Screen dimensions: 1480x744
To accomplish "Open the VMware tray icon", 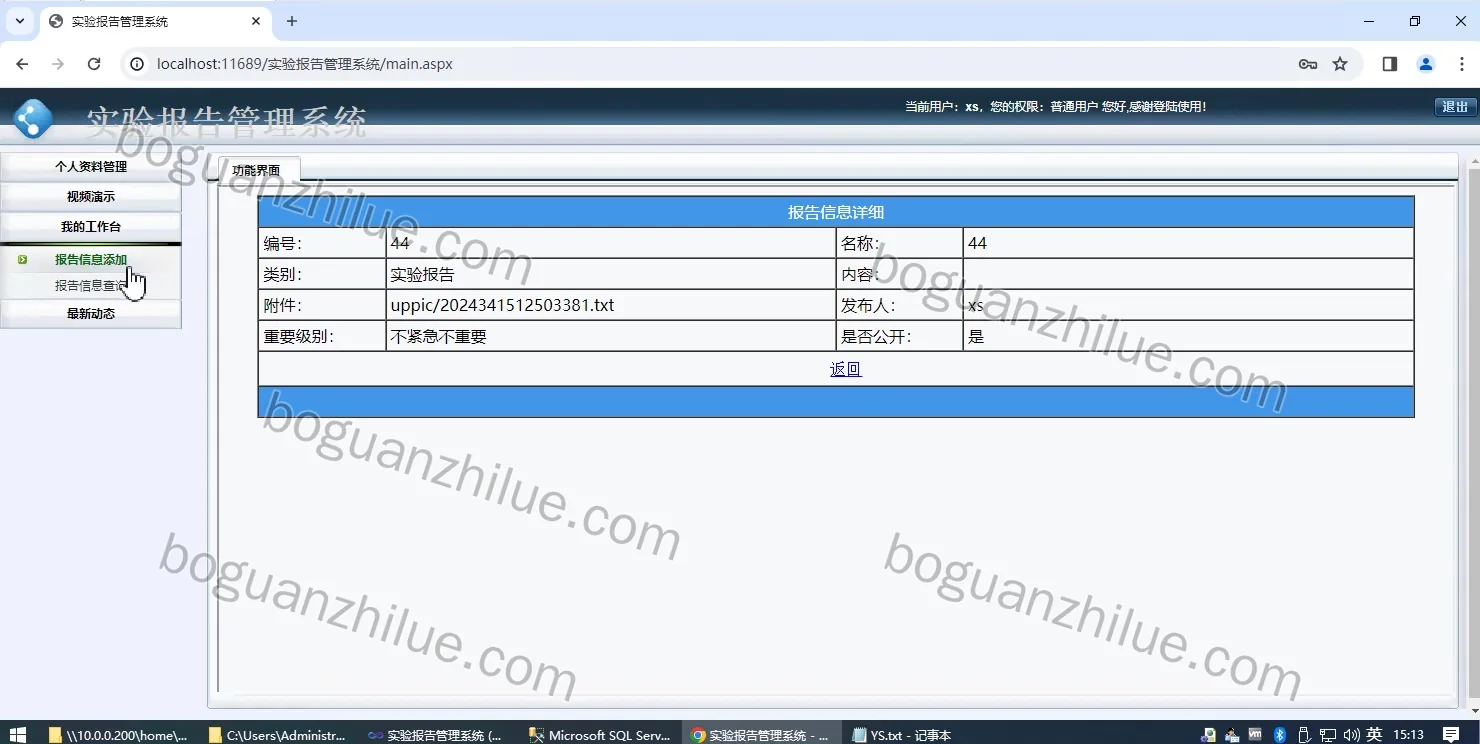I will (1255, 735).
